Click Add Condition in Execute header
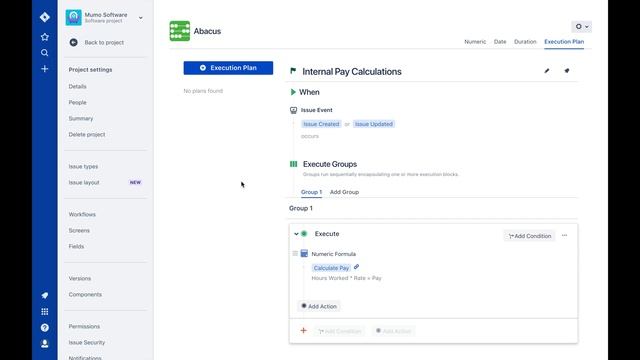 (529, 236)
